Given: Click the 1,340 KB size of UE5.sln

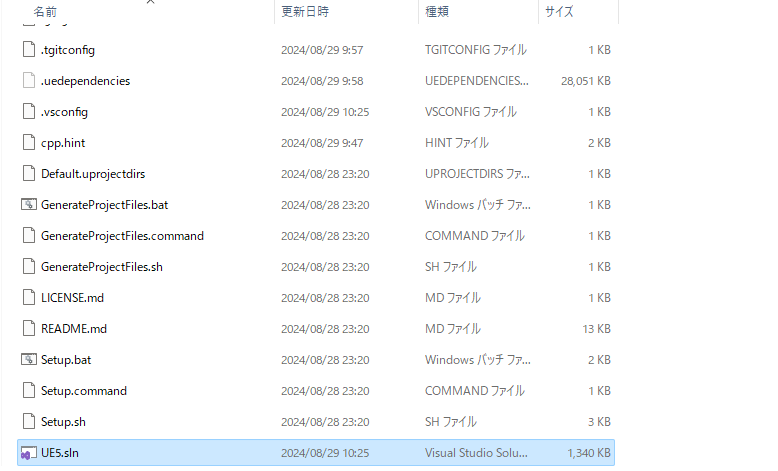Looking at the screenshot, I should coord(589,453).
